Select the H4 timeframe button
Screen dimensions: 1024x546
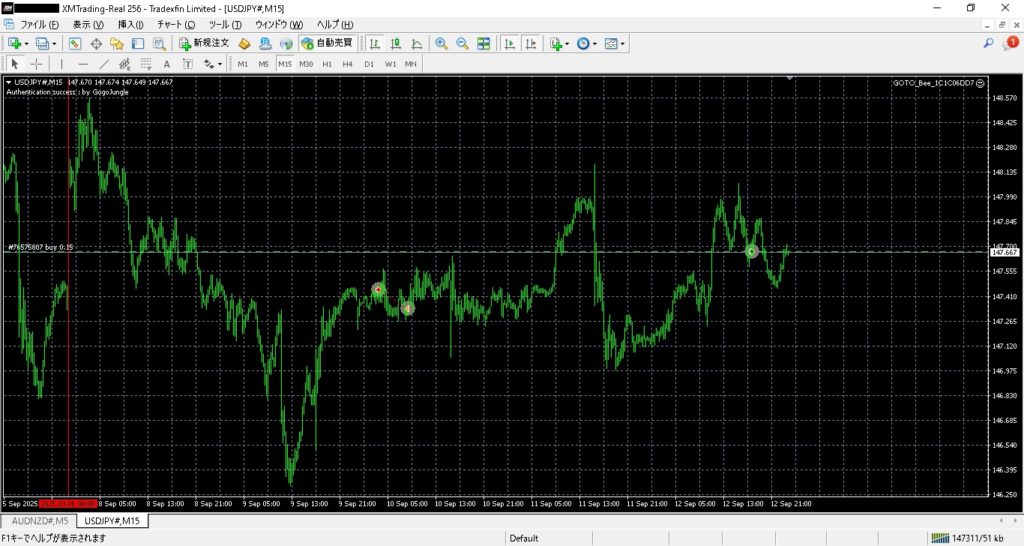(x=348, y=64)
